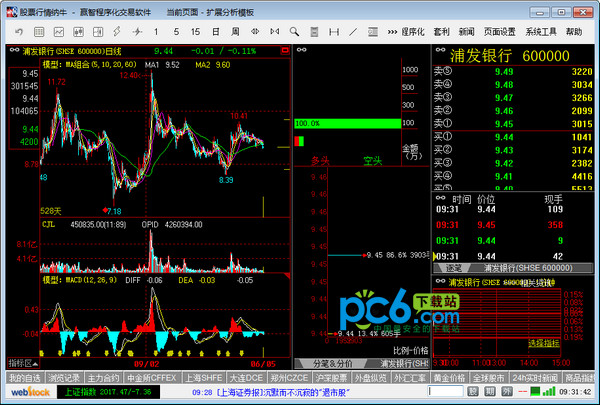Screen dimensions: 600x405
Task: Open the 全球股市 tab
Action: [488, 378]
